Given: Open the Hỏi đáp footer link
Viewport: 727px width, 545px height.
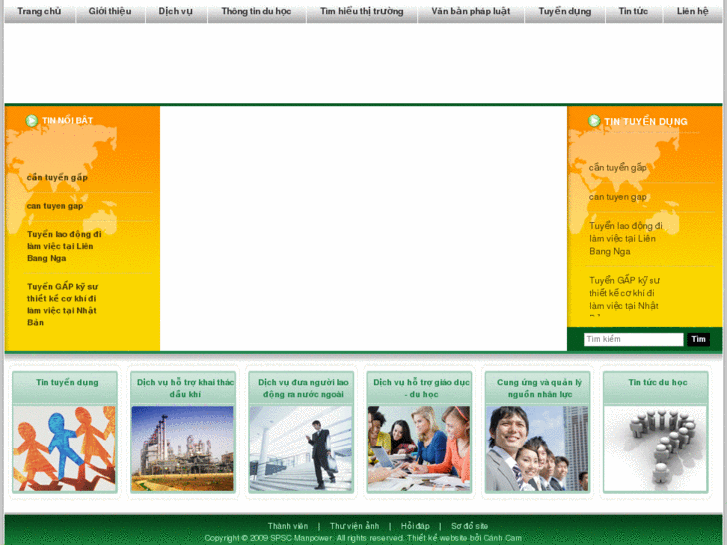Looking at the screenshot, I should 415,526.
